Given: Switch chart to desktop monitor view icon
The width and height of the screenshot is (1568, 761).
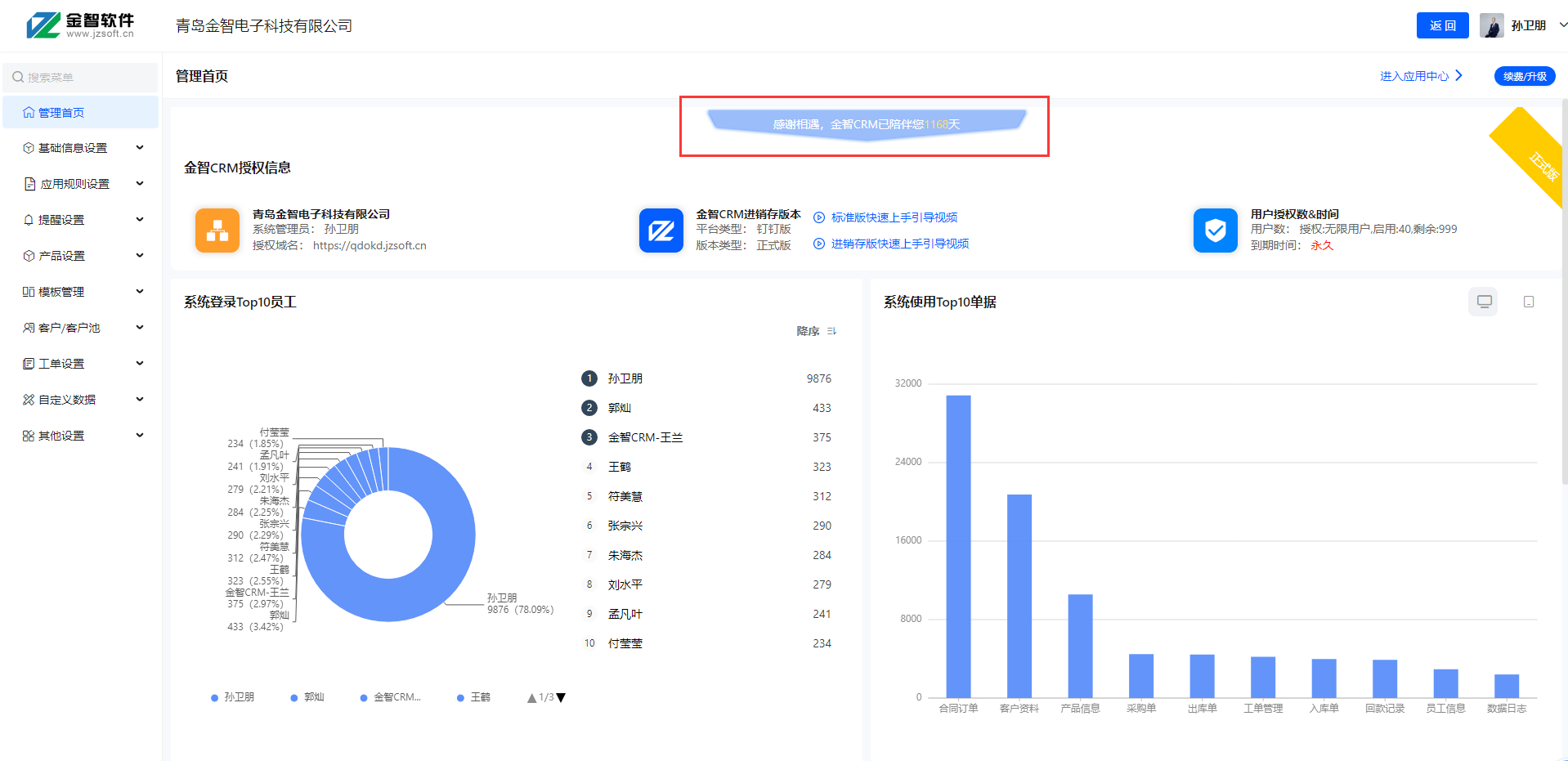Looking at the screenshot, I should (1484, 302).
